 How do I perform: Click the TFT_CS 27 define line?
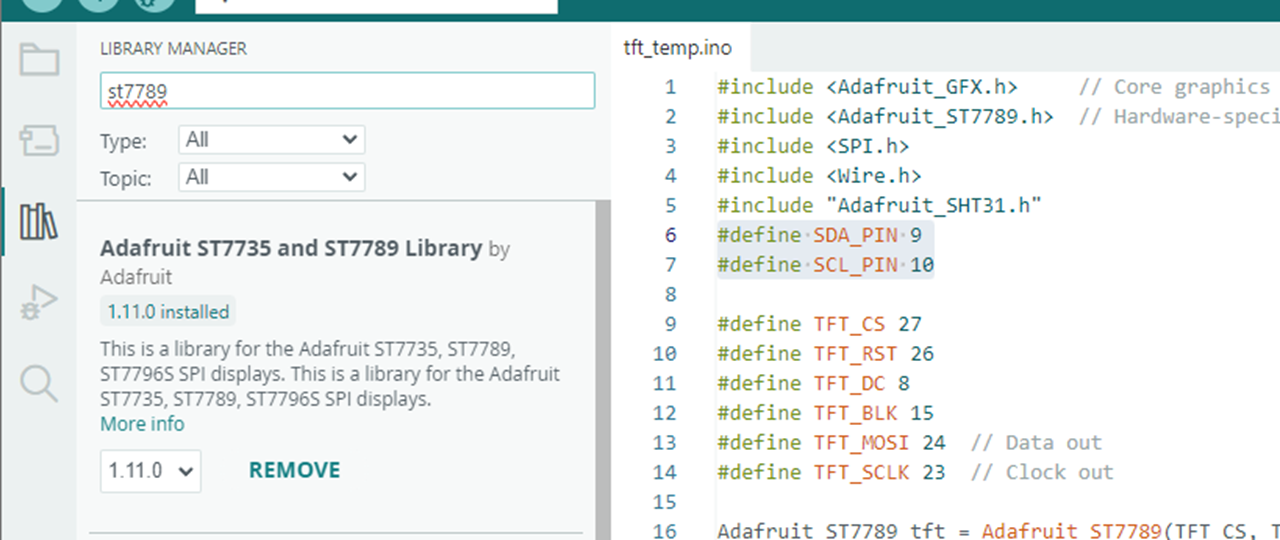pyautogui.click(x=819, y=324)
